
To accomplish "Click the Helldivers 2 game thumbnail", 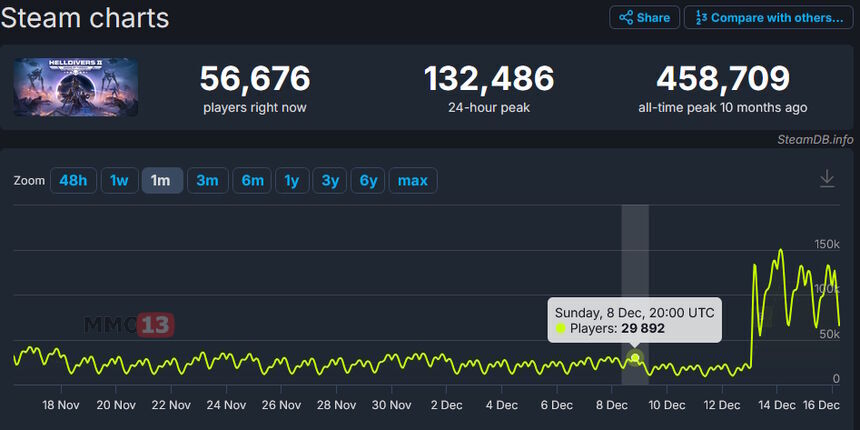I will pyautogui.click(x=76, y=87).
